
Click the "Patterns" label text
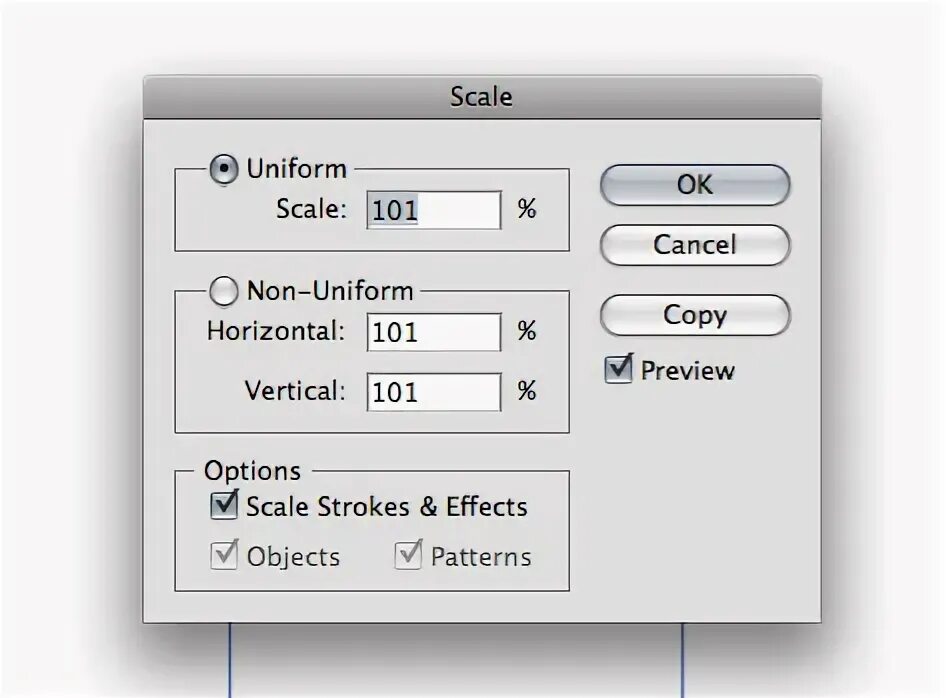pos(481,557)
